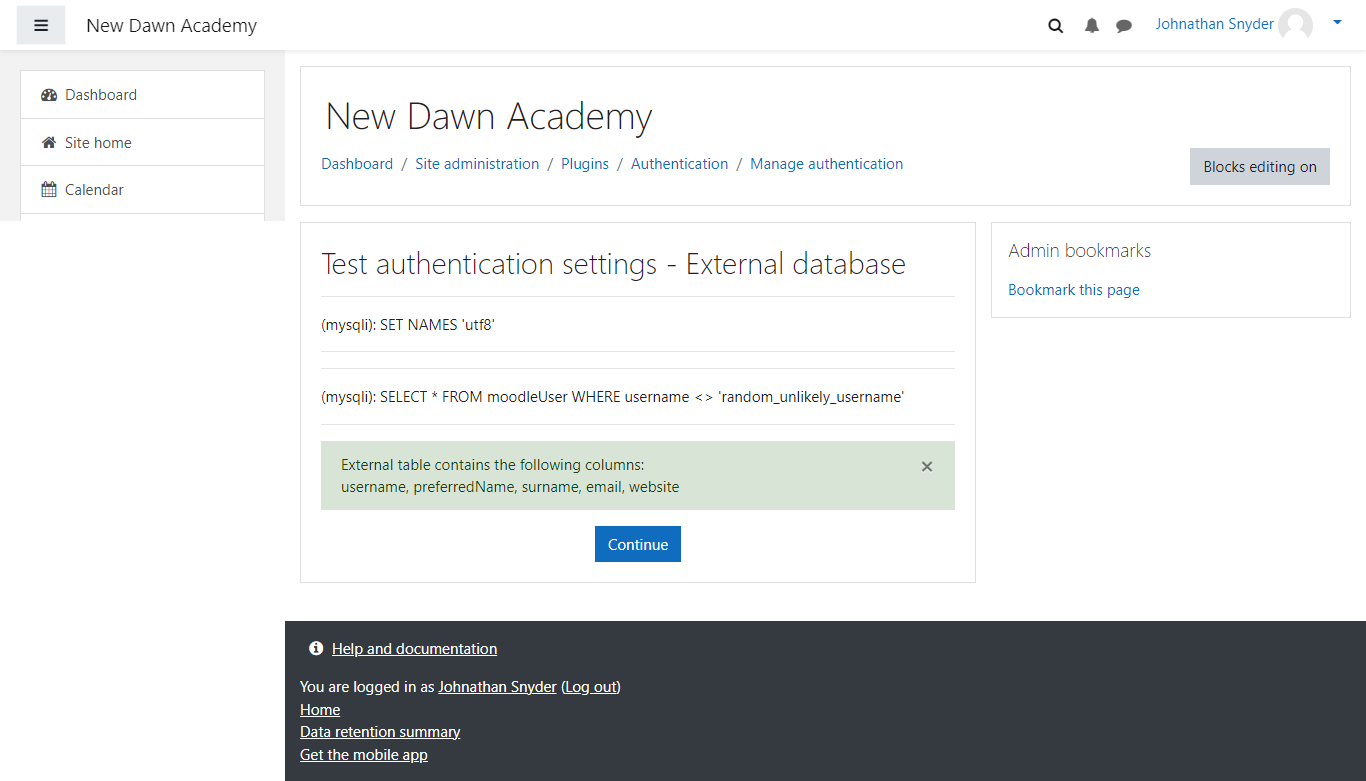Click the SELECT * FROM moodleUser query text
Viewport: 1366px width, 781px height.
(613, 397)
